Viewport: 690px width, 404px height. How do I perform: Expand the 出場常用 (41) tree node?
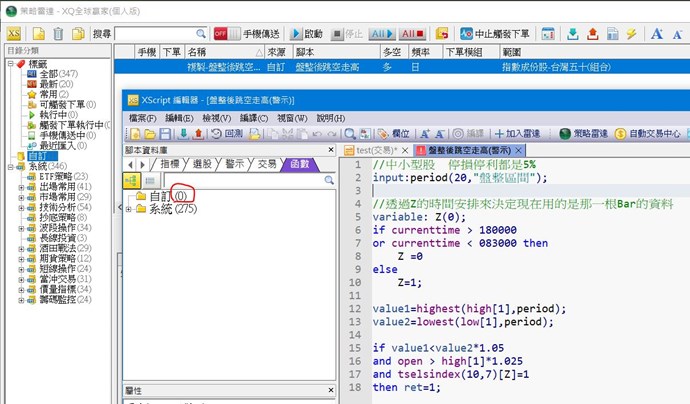pos(21,187)
